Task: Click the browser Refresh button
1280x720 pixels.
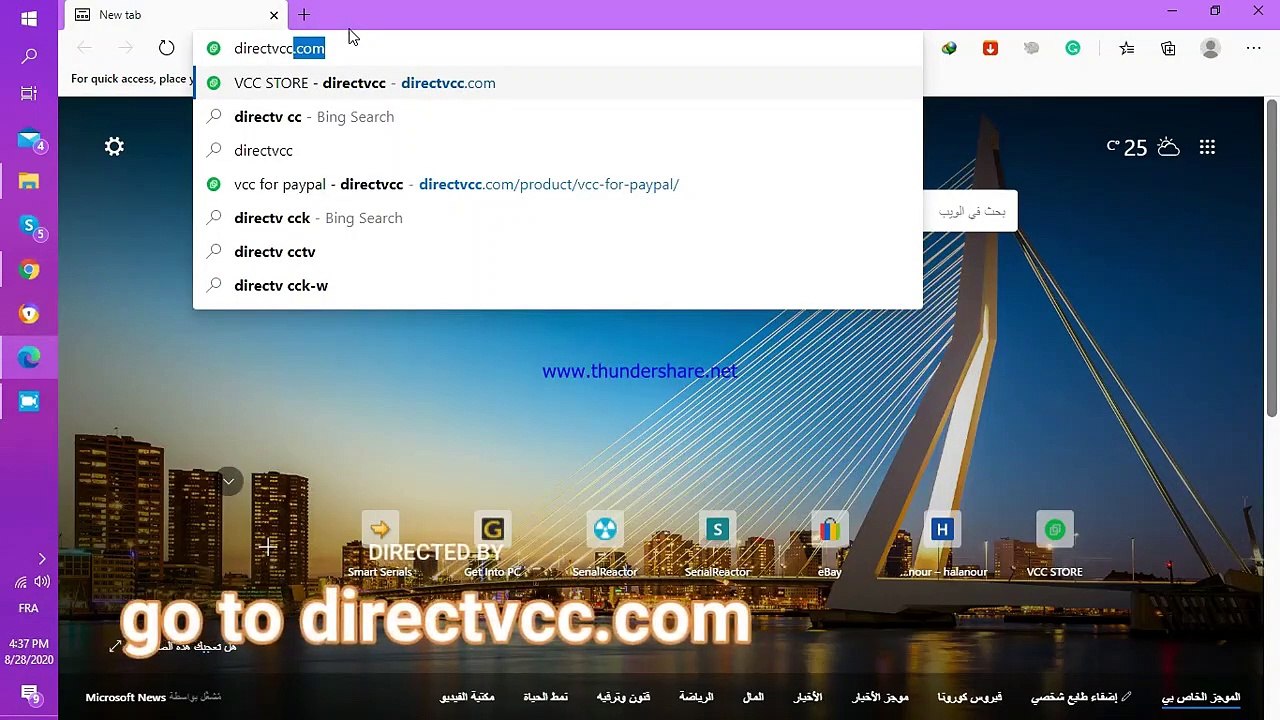Action: tap(166, 48)
